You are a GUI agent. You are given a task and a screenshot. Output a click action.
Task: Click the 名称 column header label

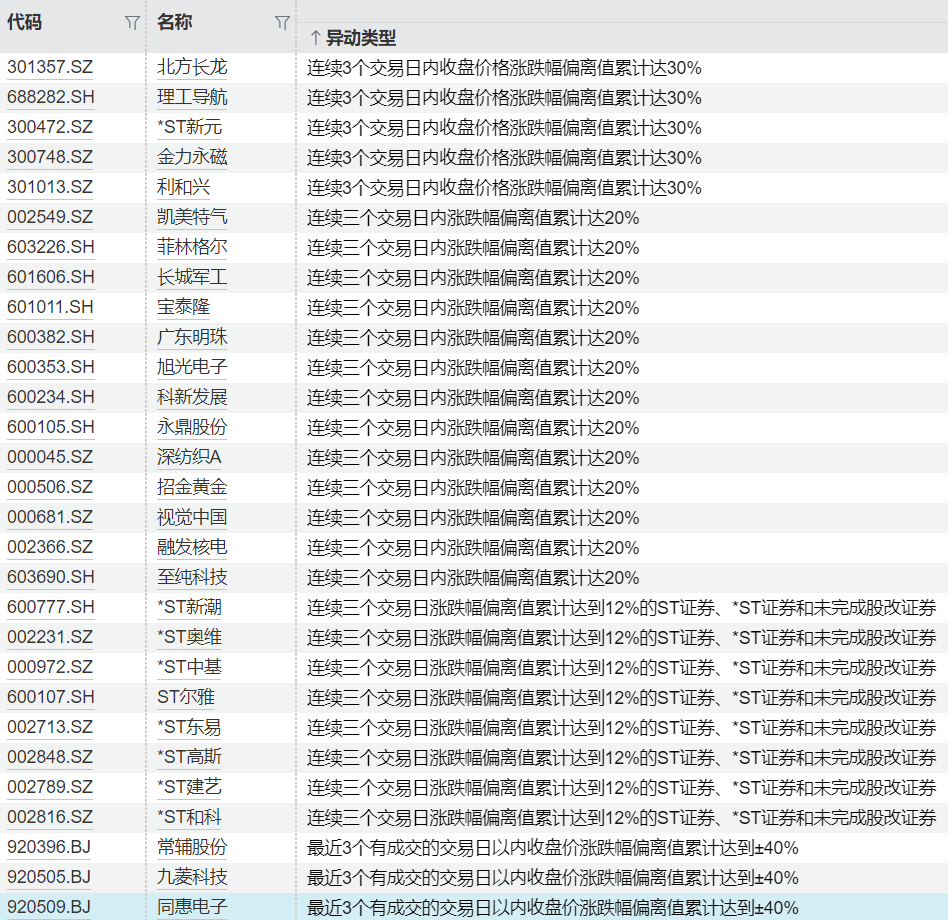pyautogui.click(x=175, y=22)
